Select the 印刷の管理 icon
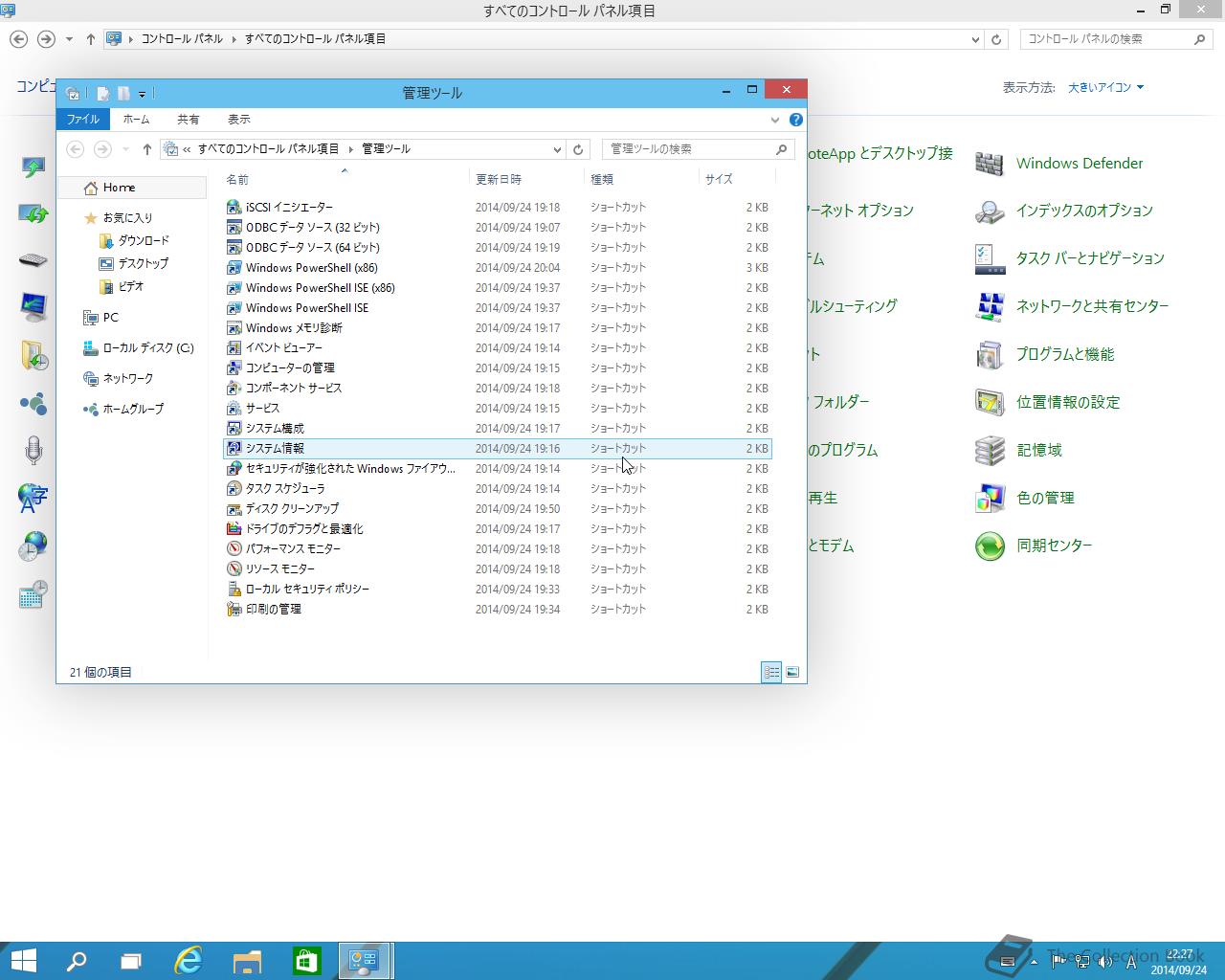This screenshot has height=980, width=1225. [x=234, y=609]
